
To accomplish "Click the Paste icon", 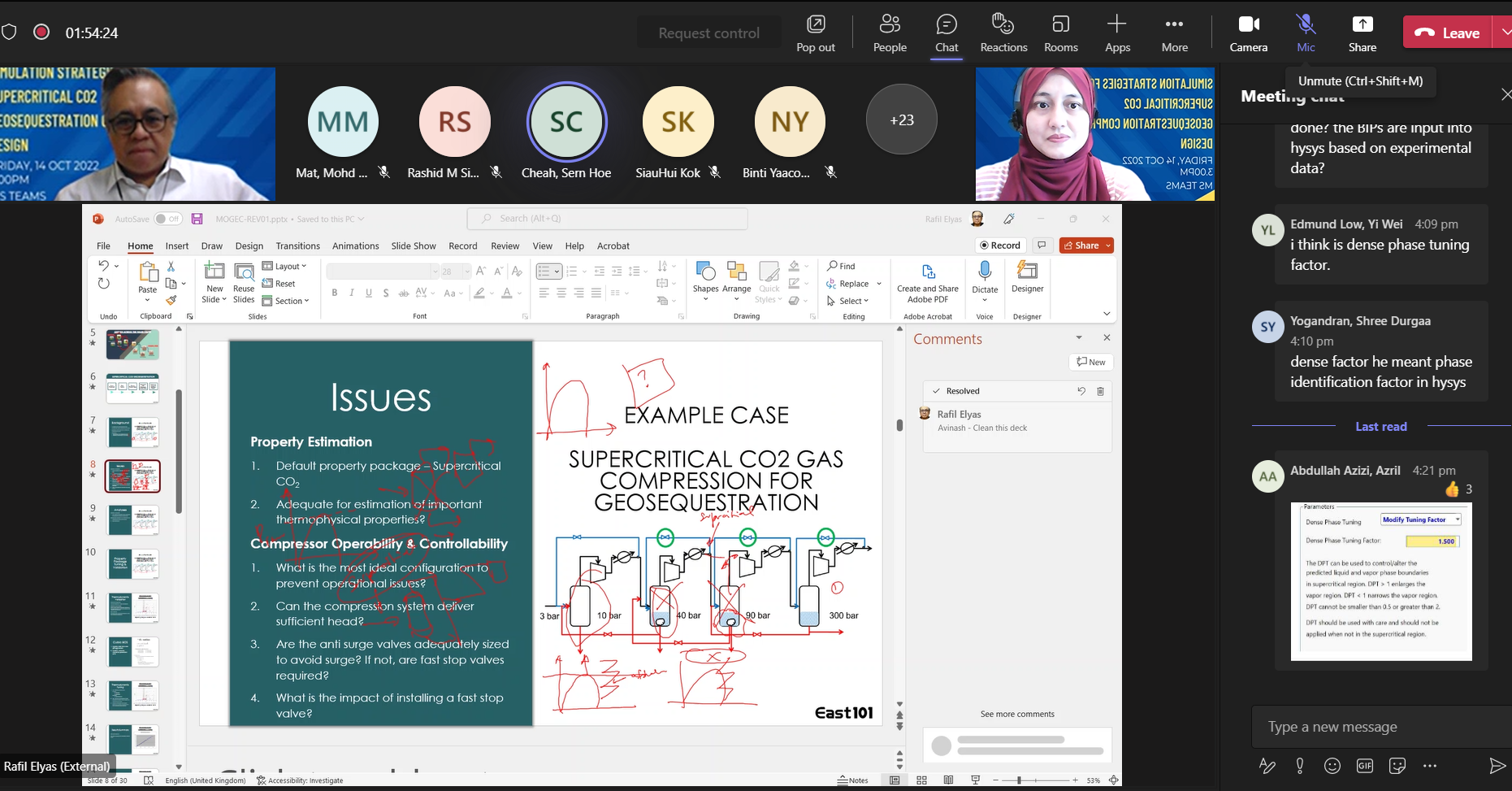I will (148, 272).
